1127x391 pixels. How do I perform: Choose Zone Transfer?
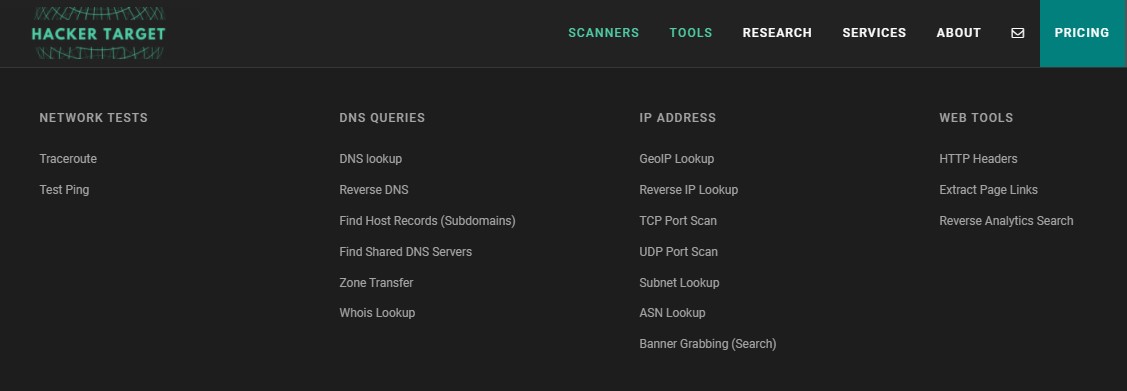click(376, 282)
